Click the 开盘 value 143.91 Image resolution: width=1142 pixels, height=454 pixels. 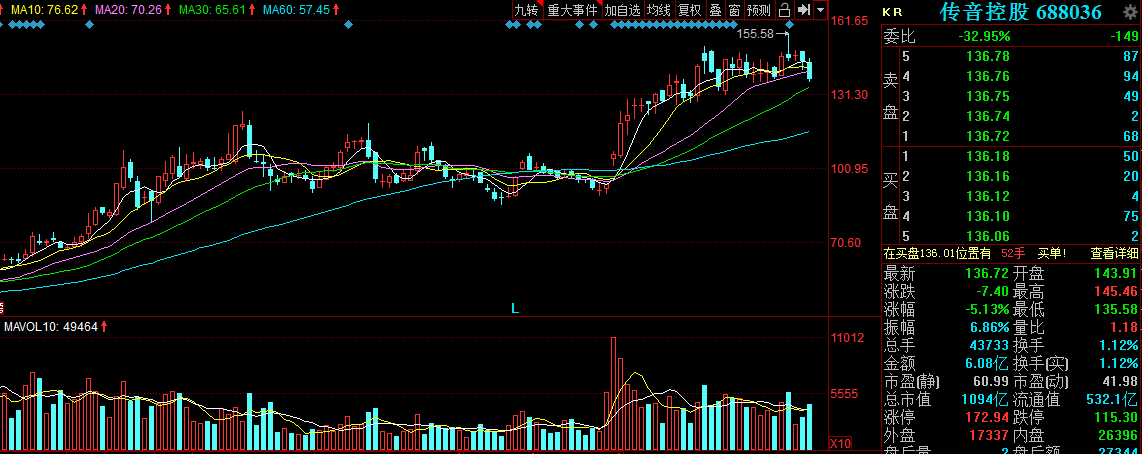coord(1115,274)
